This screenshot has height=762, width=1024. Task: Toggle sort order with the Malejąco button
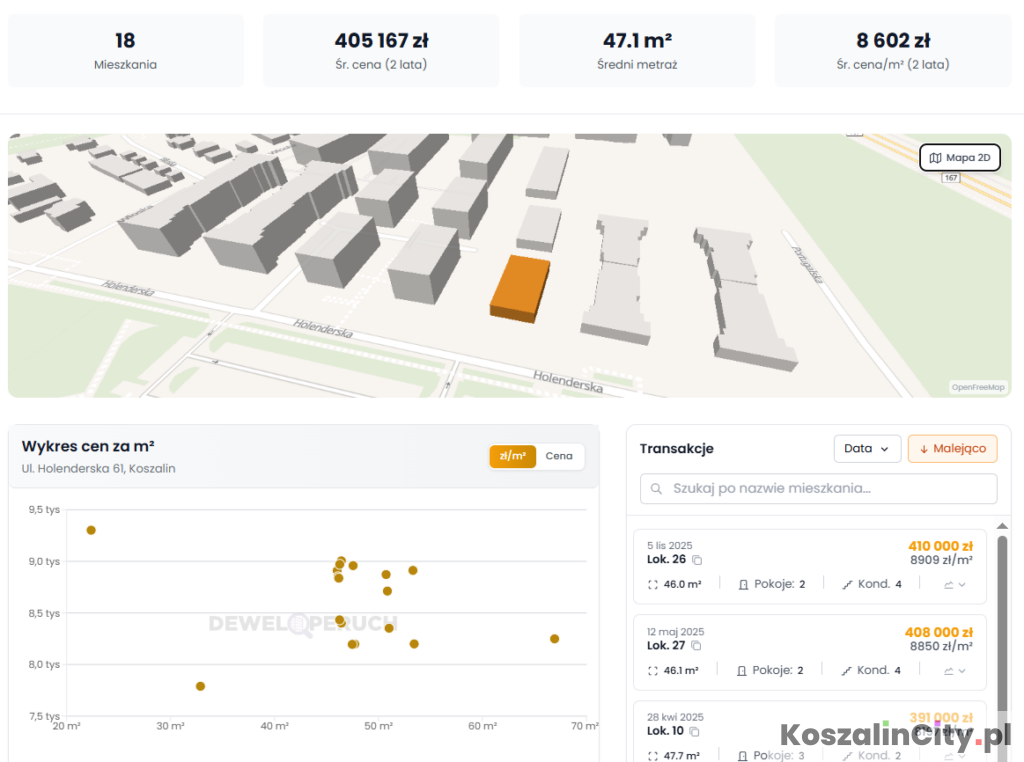point(952,449)
